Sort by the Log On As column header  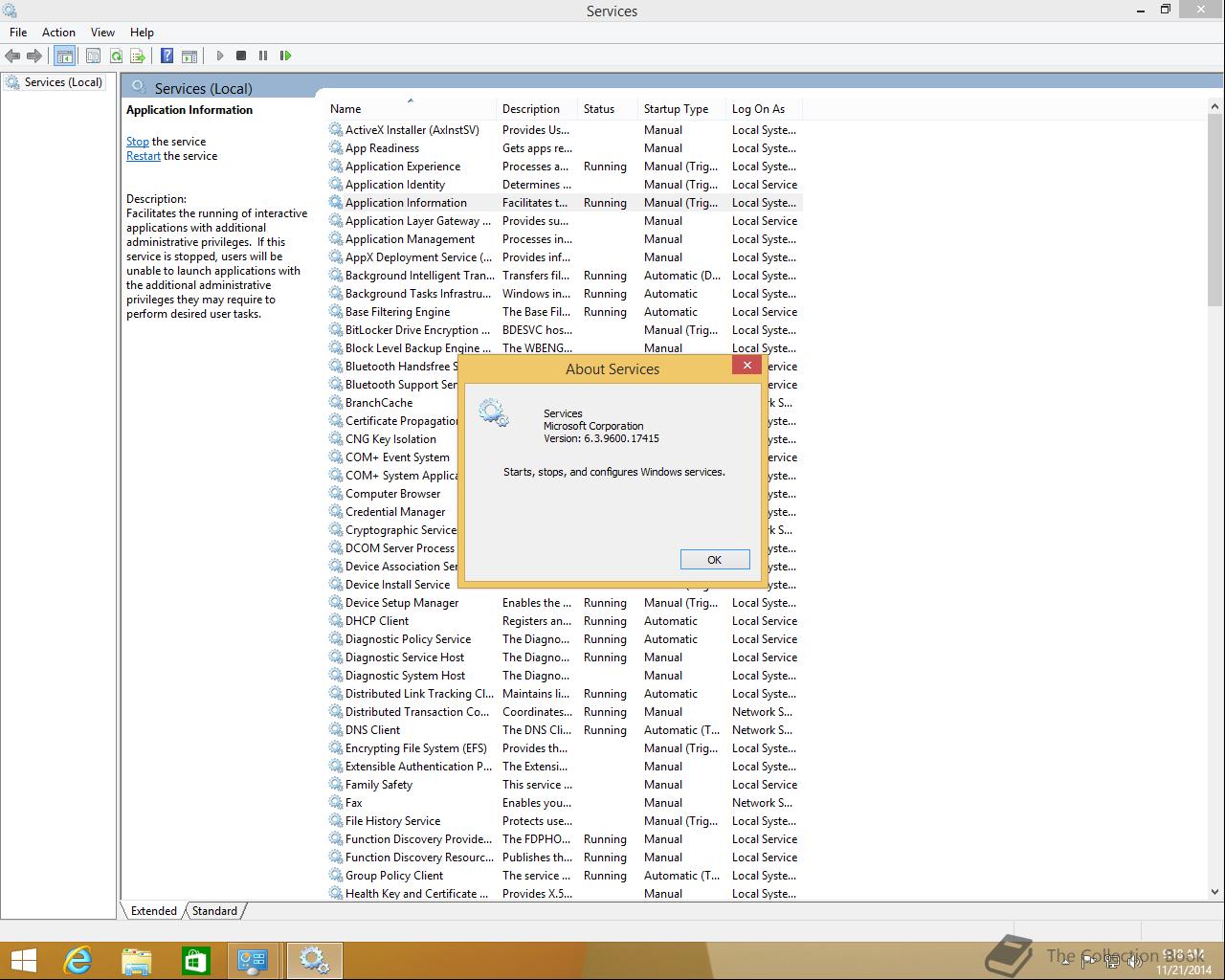click(x=765, y=109)
